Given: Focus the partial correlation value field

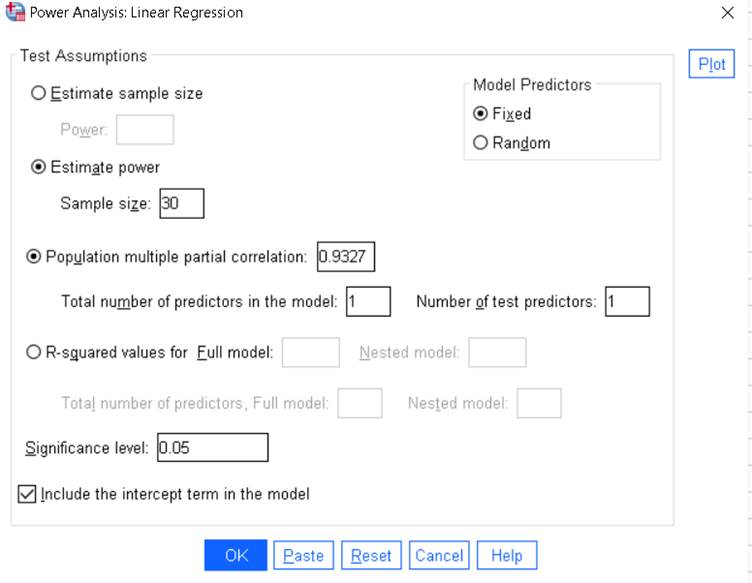Looking at the screenshot, I should click(345, 257).
